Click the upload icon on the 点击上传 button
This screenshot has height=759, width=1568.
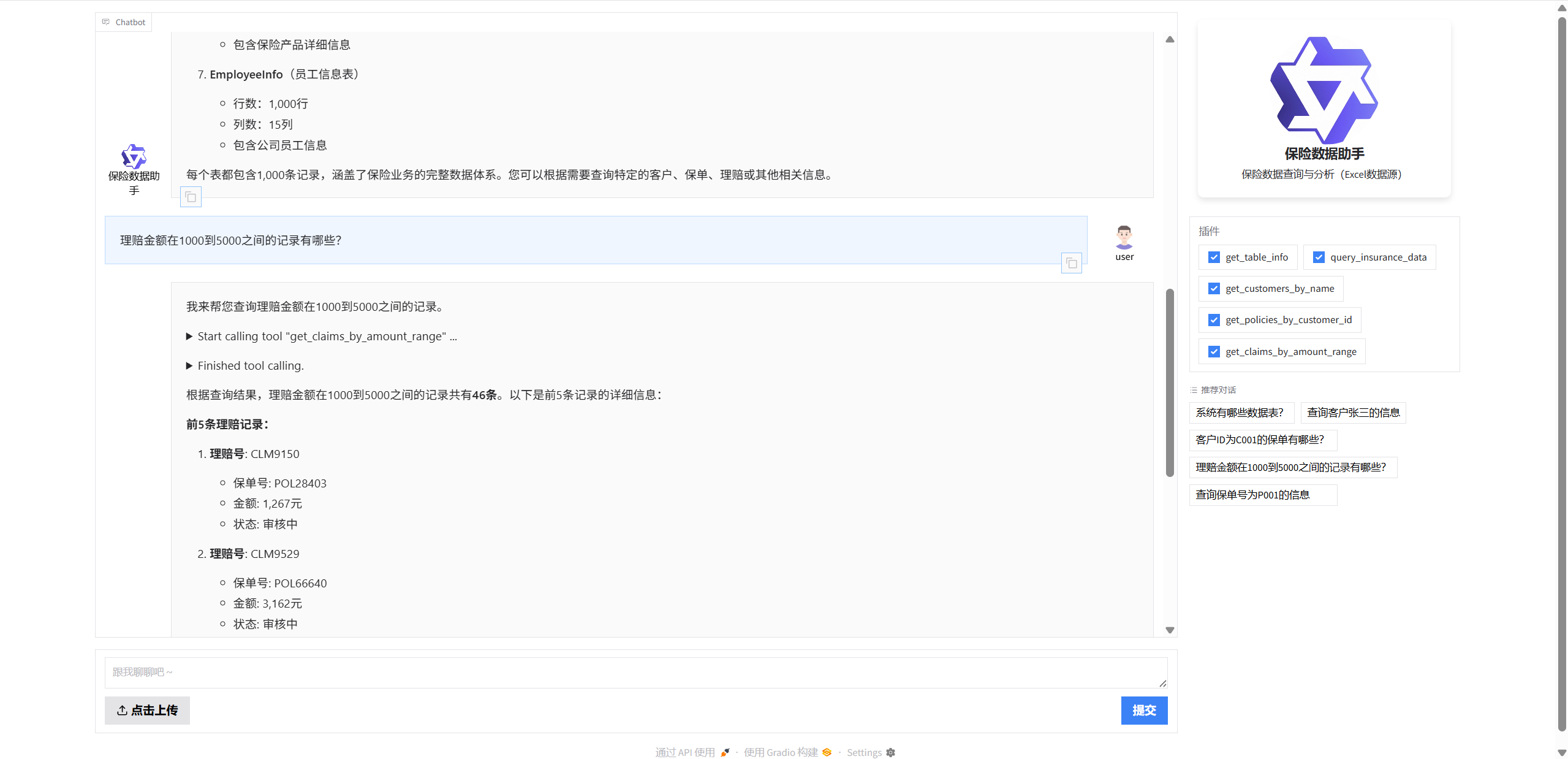click(x=122, y=710)
